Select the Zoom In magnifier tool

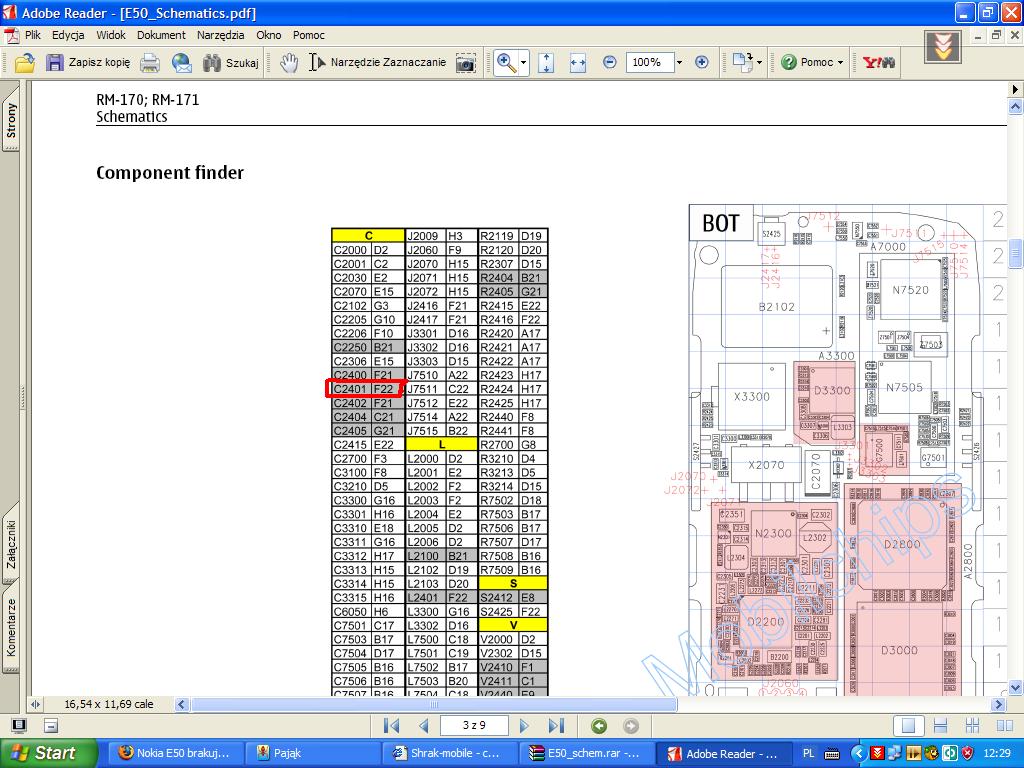pyautogui.click(x=505, y=63)
